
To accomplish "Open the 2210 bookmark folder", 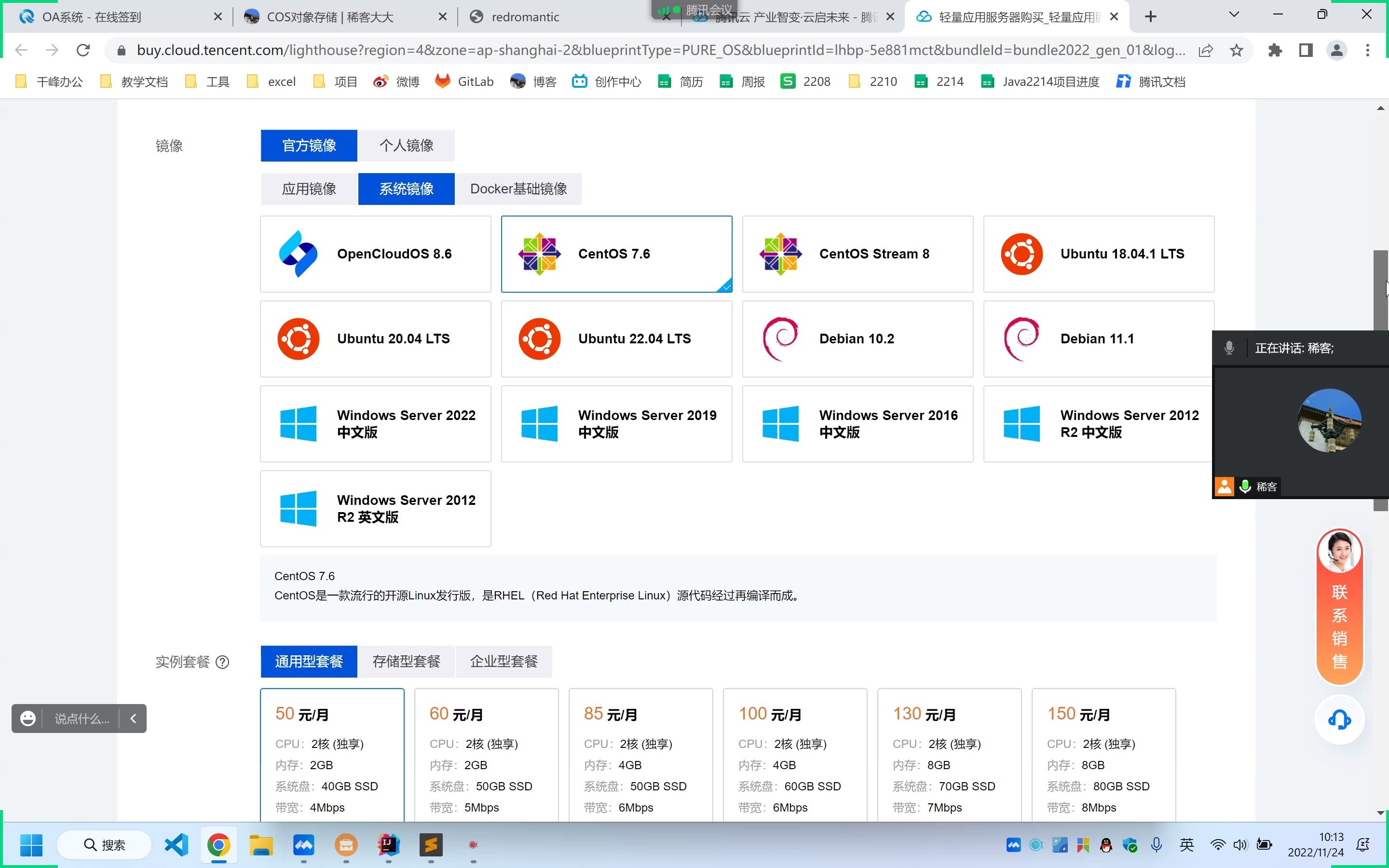I will pyautogui.click(x=872, y=81).
